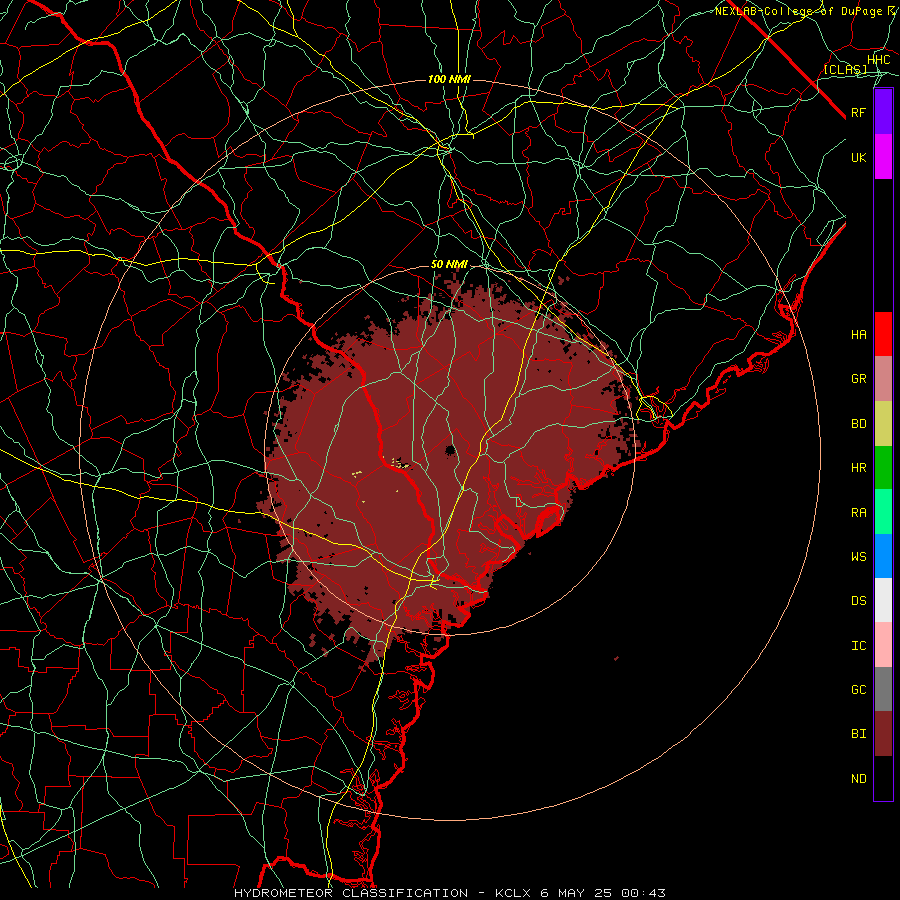Viewport: 900px width, 900px height.
Task: Click the RF legend label
Action: (x=859, y=112)
